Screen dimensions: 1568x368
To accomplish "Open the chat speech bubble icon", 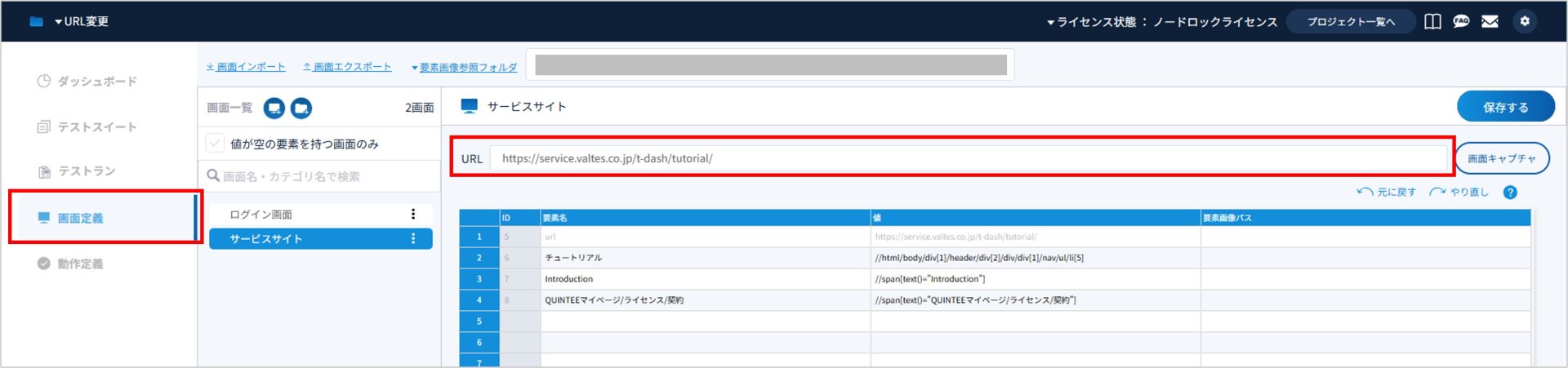I will [1461, 21].
